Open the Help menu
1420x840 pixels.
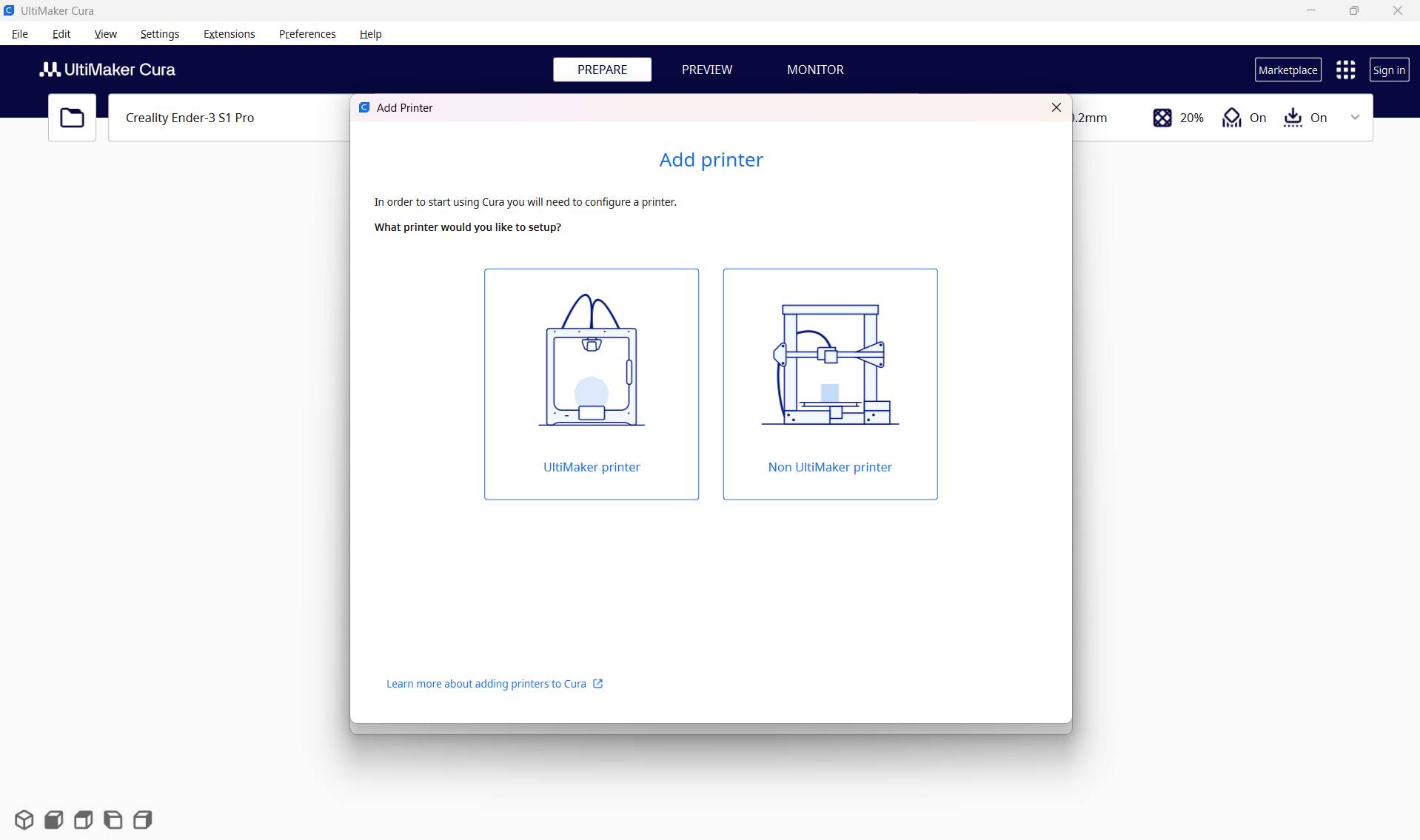coord(370,34)
